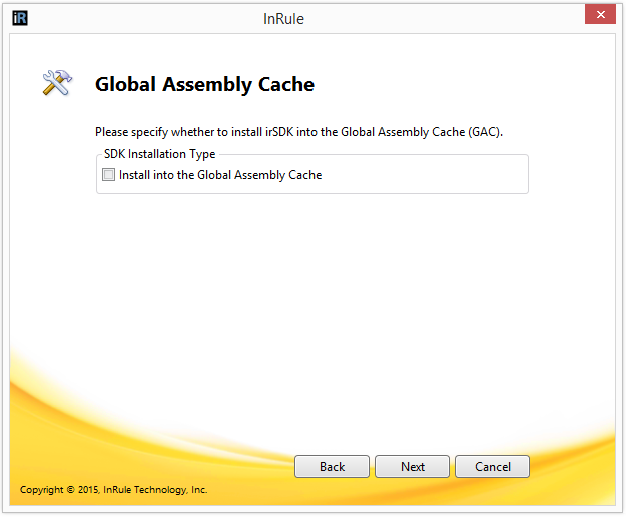The width and height of the screenshot is (626, 517).
Task: Cancel the InRule installer
Action: pyautogui.click(x=493, y=466)
